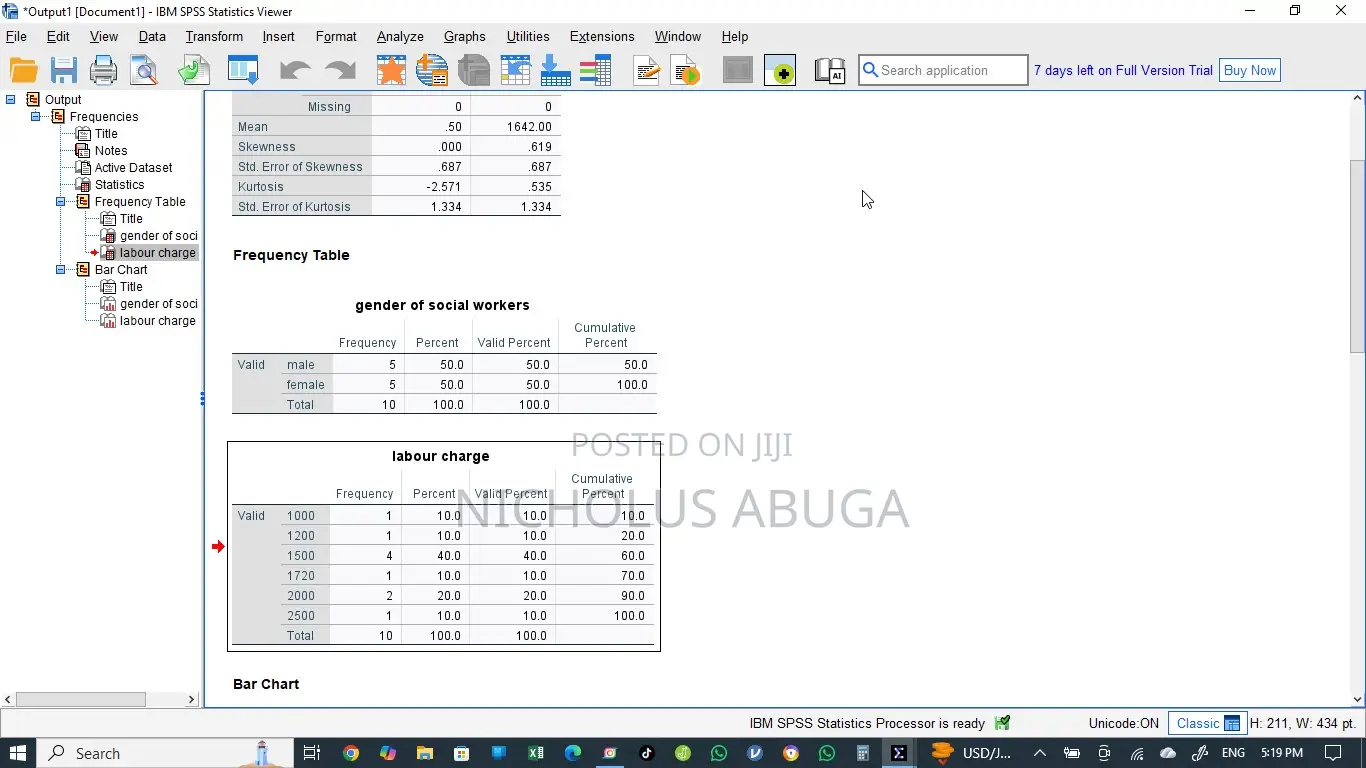Select Statistics item in outline tree
The image size is (1366, 768).
(120, 184)
